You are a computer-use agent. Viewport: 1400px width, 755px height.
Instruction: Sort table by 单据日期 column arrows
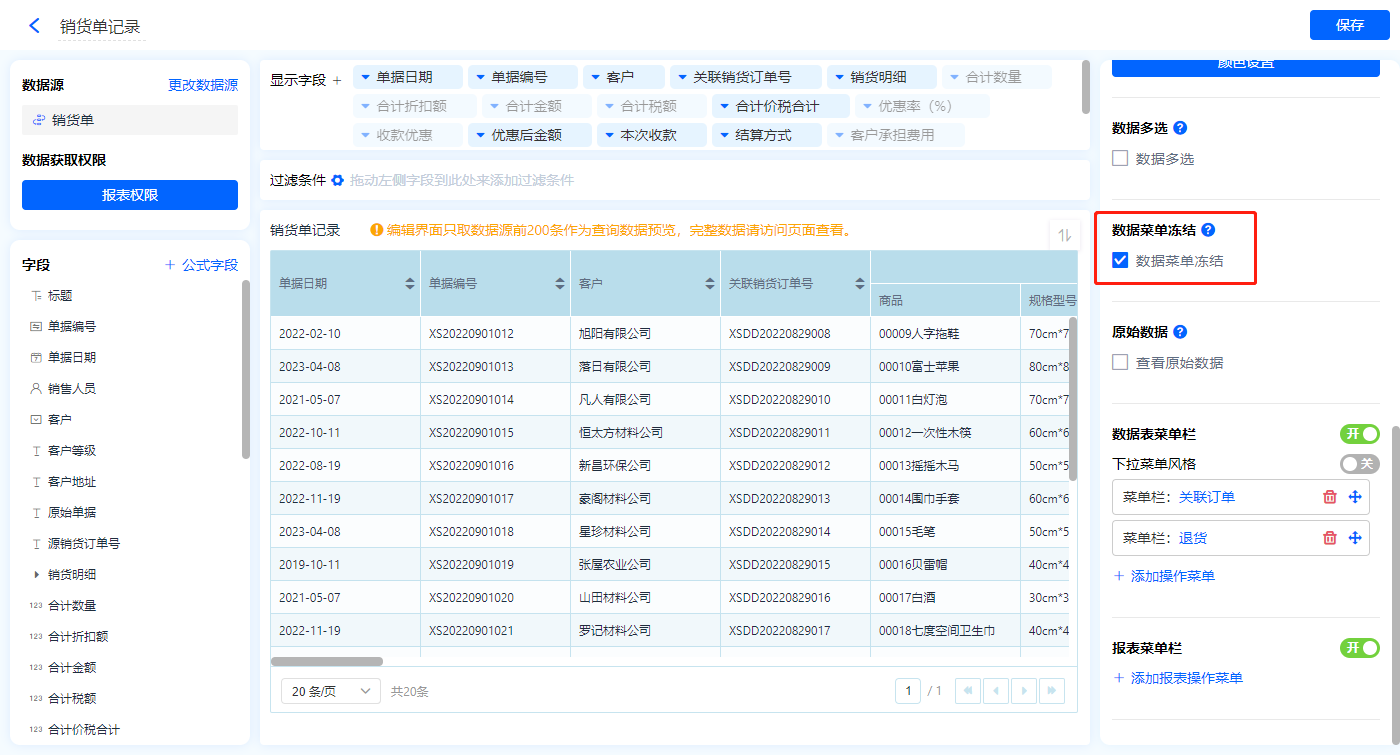point(410,284)
